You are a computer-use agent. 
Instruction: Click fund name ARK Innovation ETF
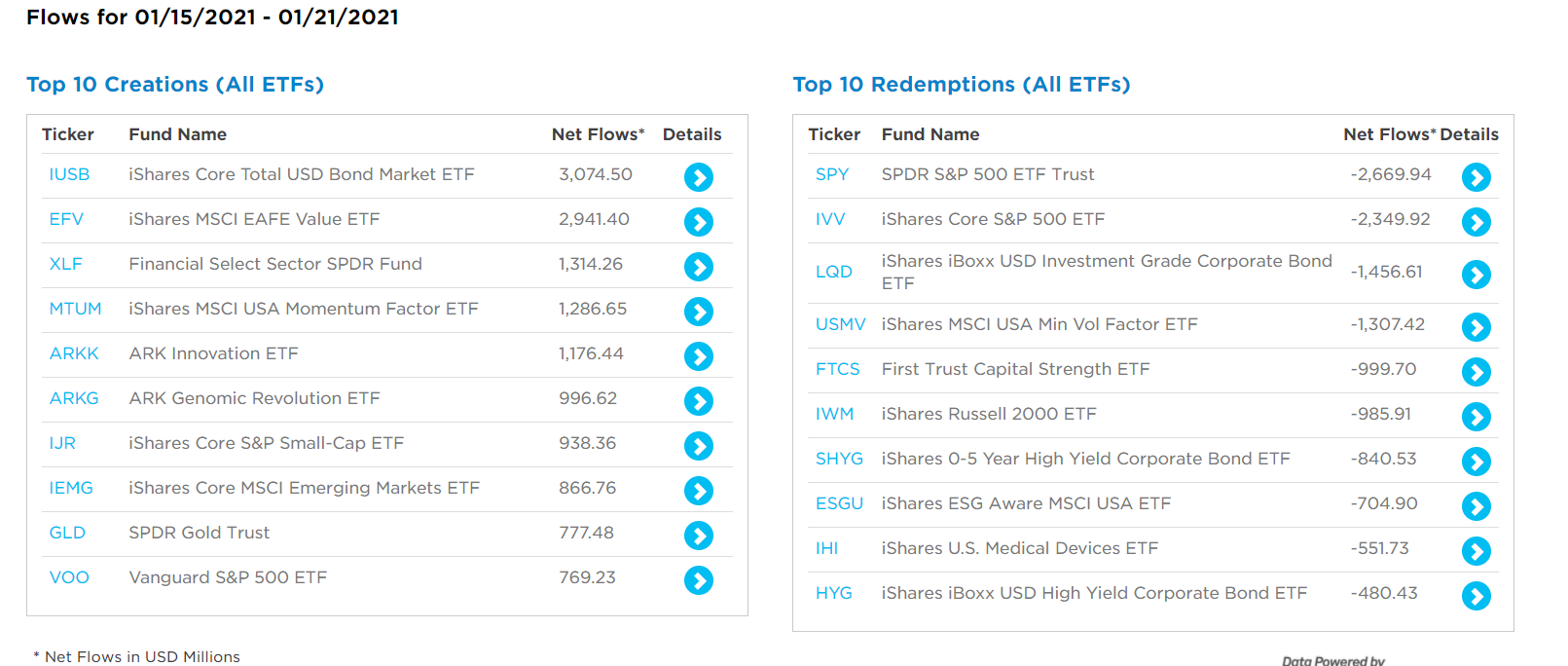point(214,353)
